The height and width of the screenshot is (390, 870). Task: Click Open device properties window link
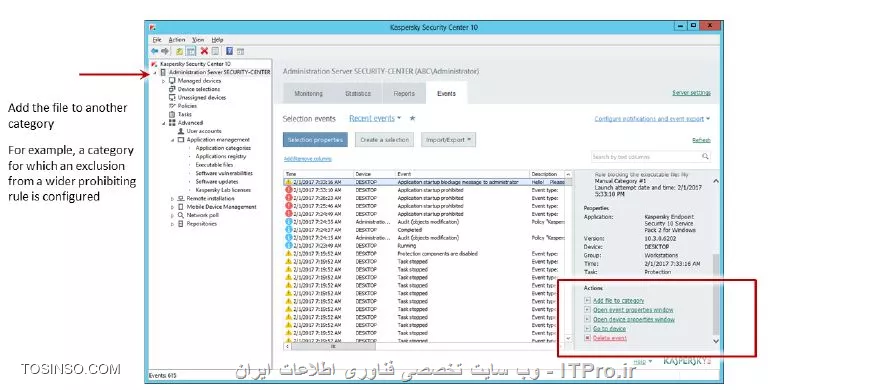[x=634, y=320]
